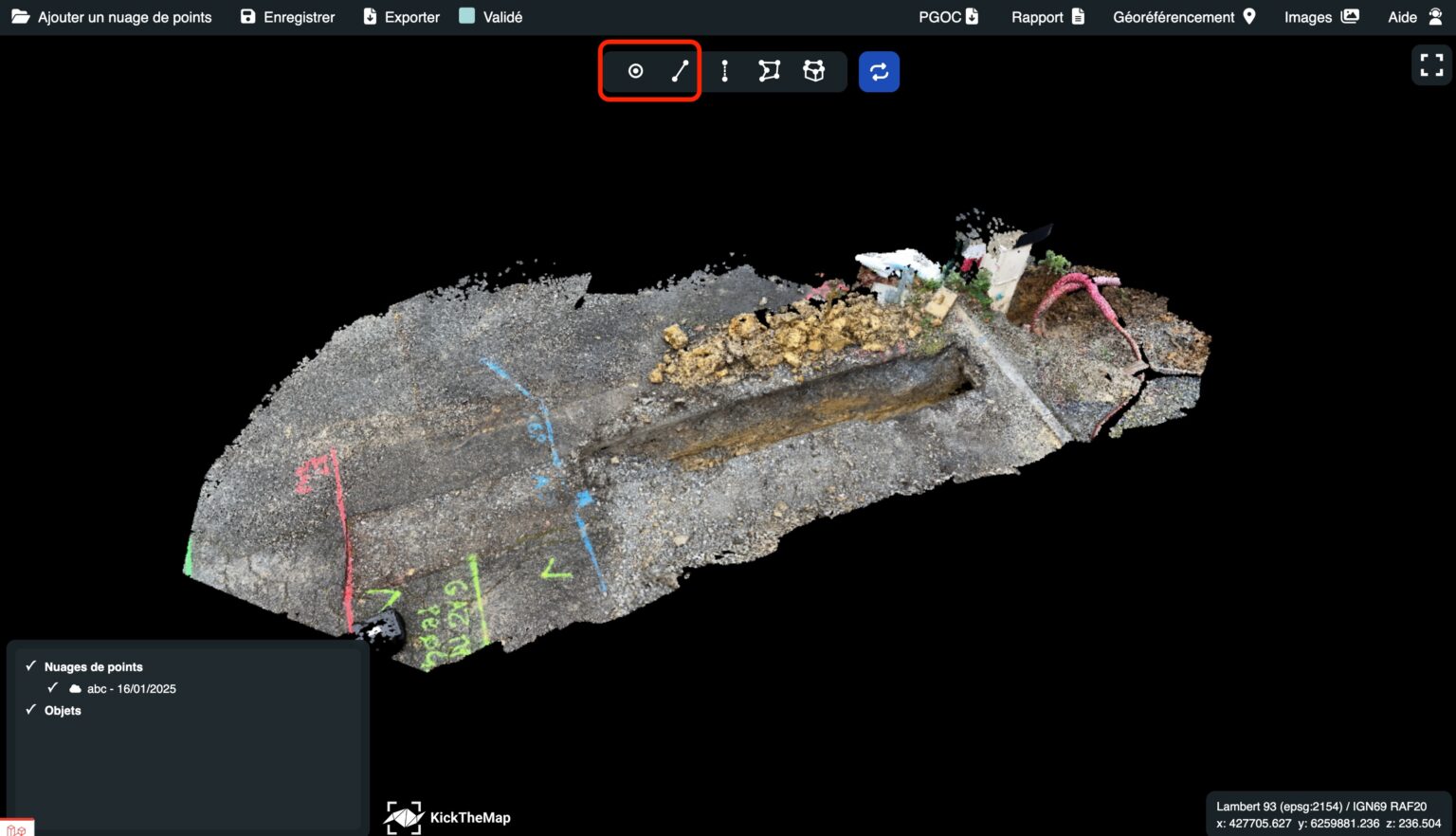The width and height of the screenshot is (1456, 836).
Task: Click the blue refresh/sync button
Action: 879,70
